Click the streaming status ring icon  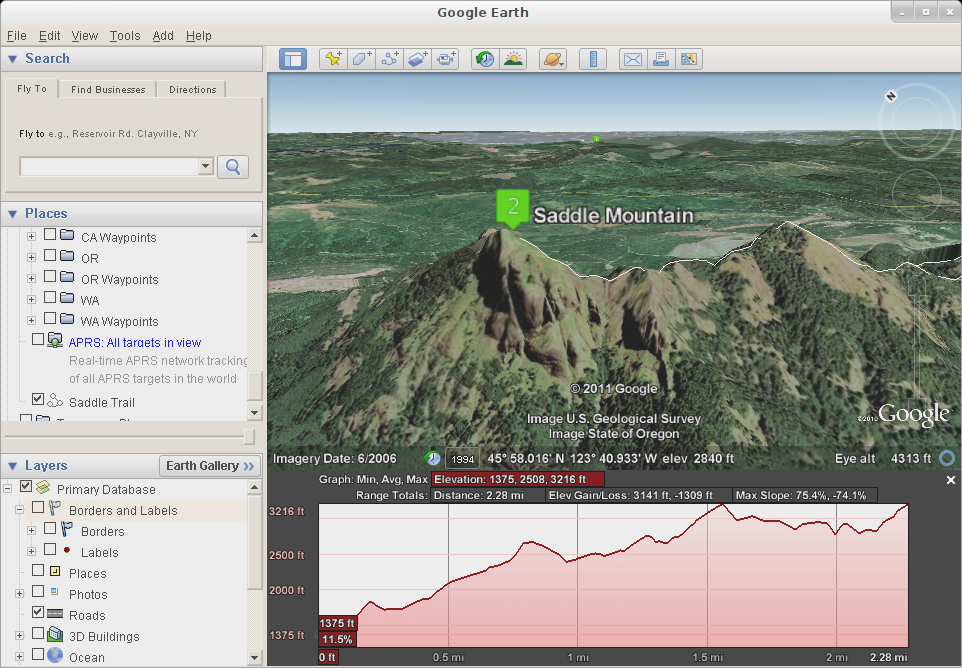click(947, 458)
